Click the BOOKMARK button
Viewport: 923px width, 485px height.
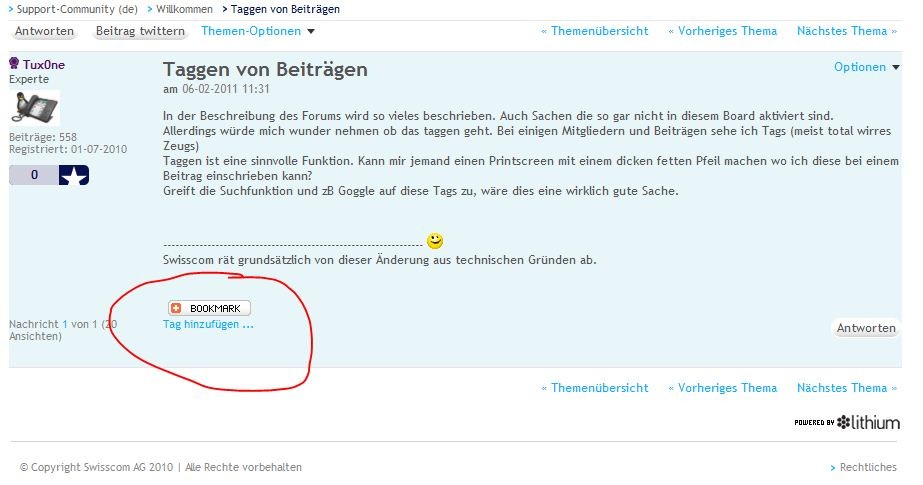tap(209, 308)
